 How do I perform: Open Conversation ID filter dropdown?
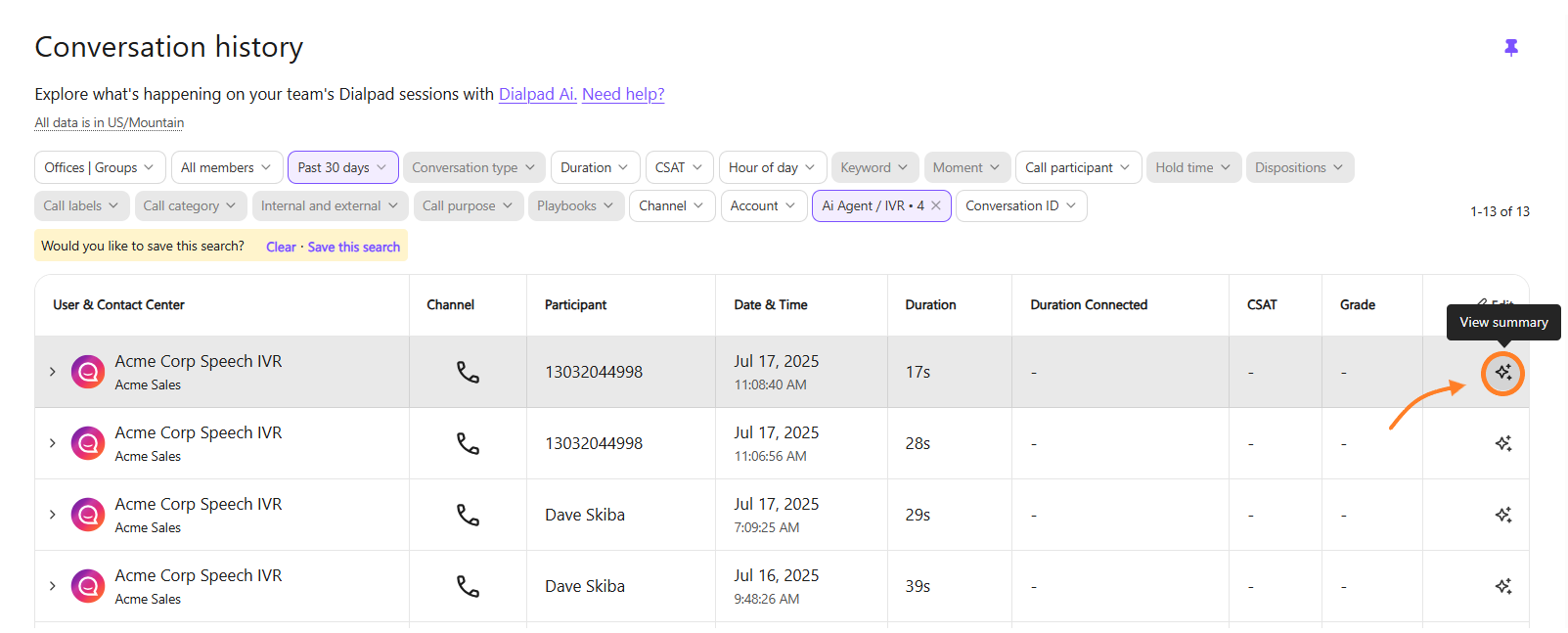1021,205
